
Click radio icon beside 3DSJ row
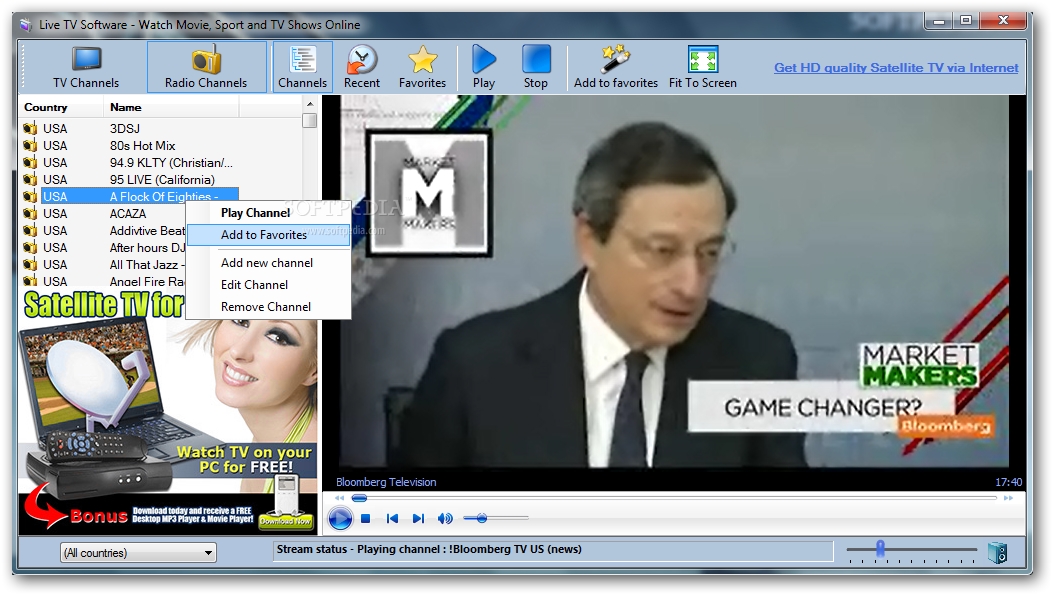tap(30, 128)
